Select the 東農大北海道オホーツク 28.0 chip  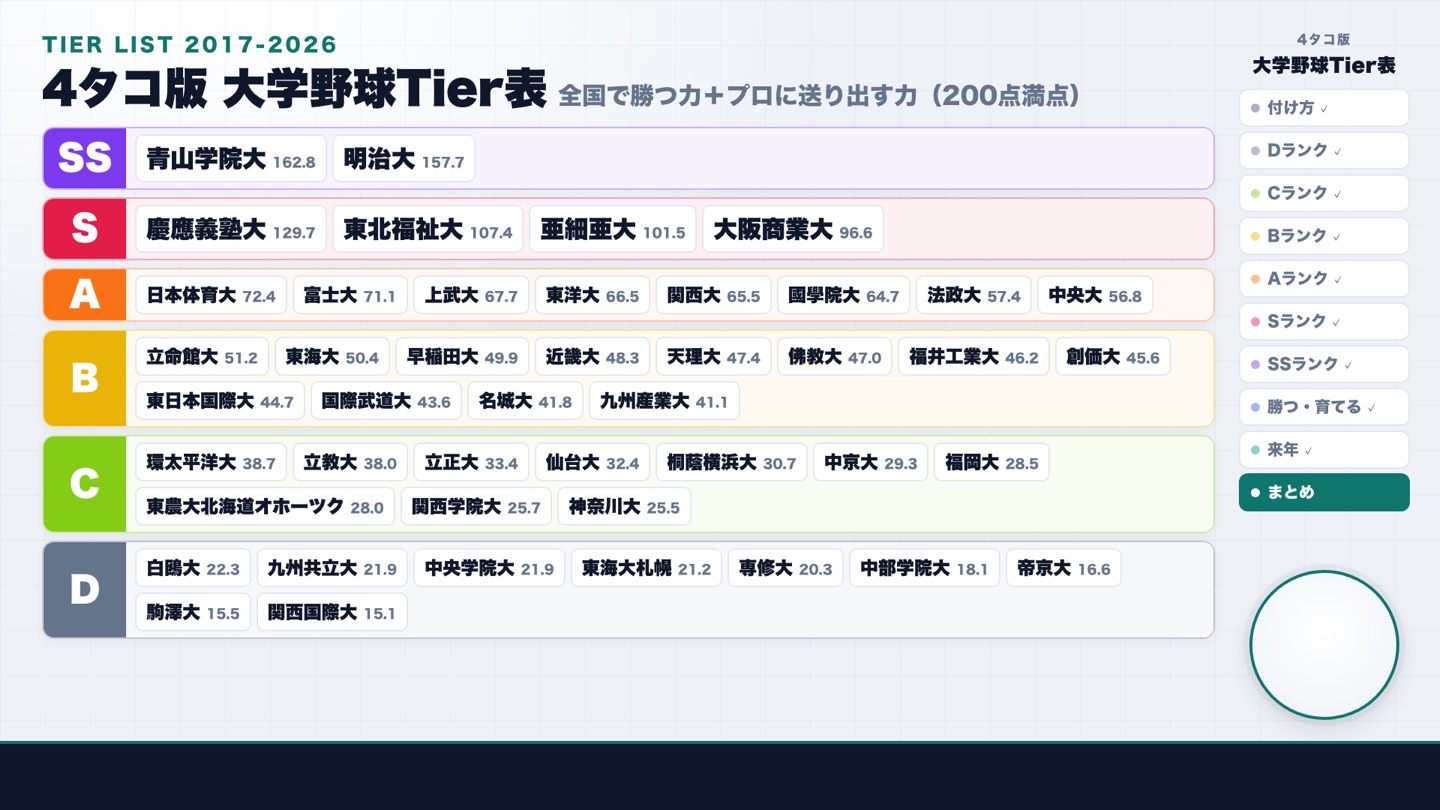265,507
